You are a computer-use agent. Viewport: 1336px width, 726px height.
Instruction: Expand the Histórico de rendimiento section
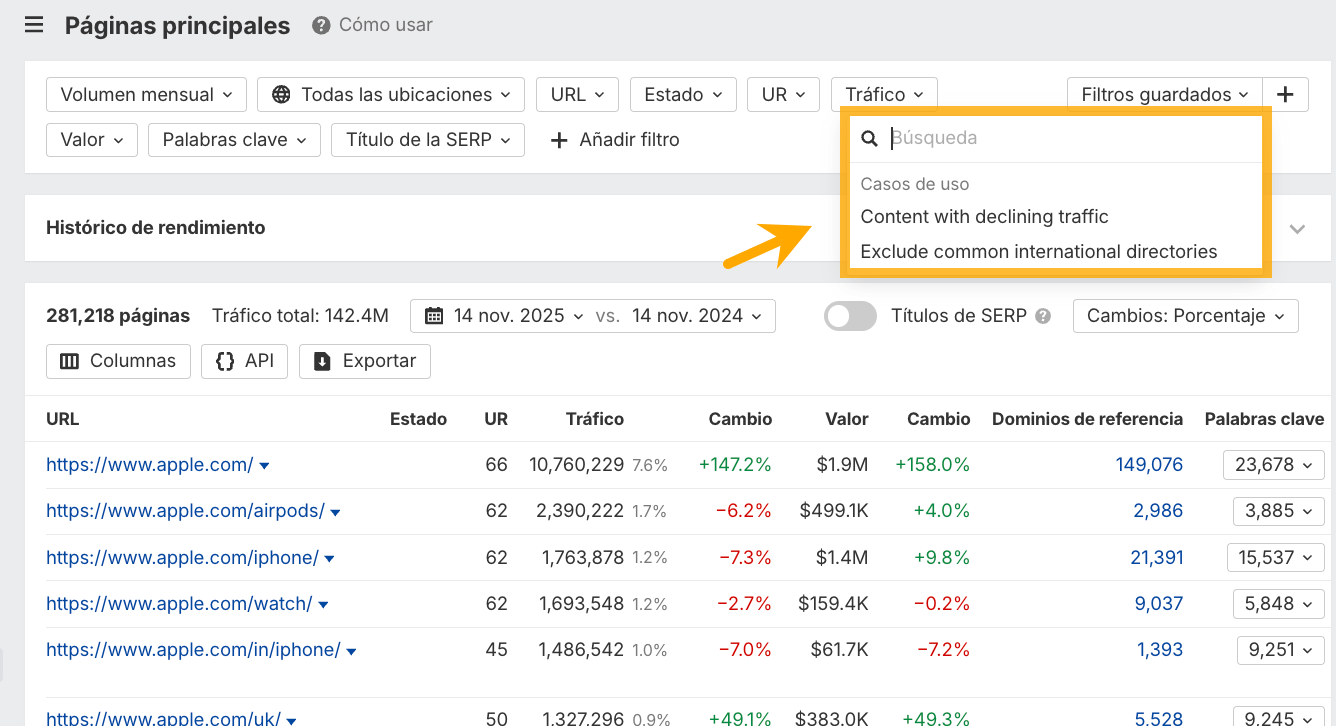(x=1297, y=228)
